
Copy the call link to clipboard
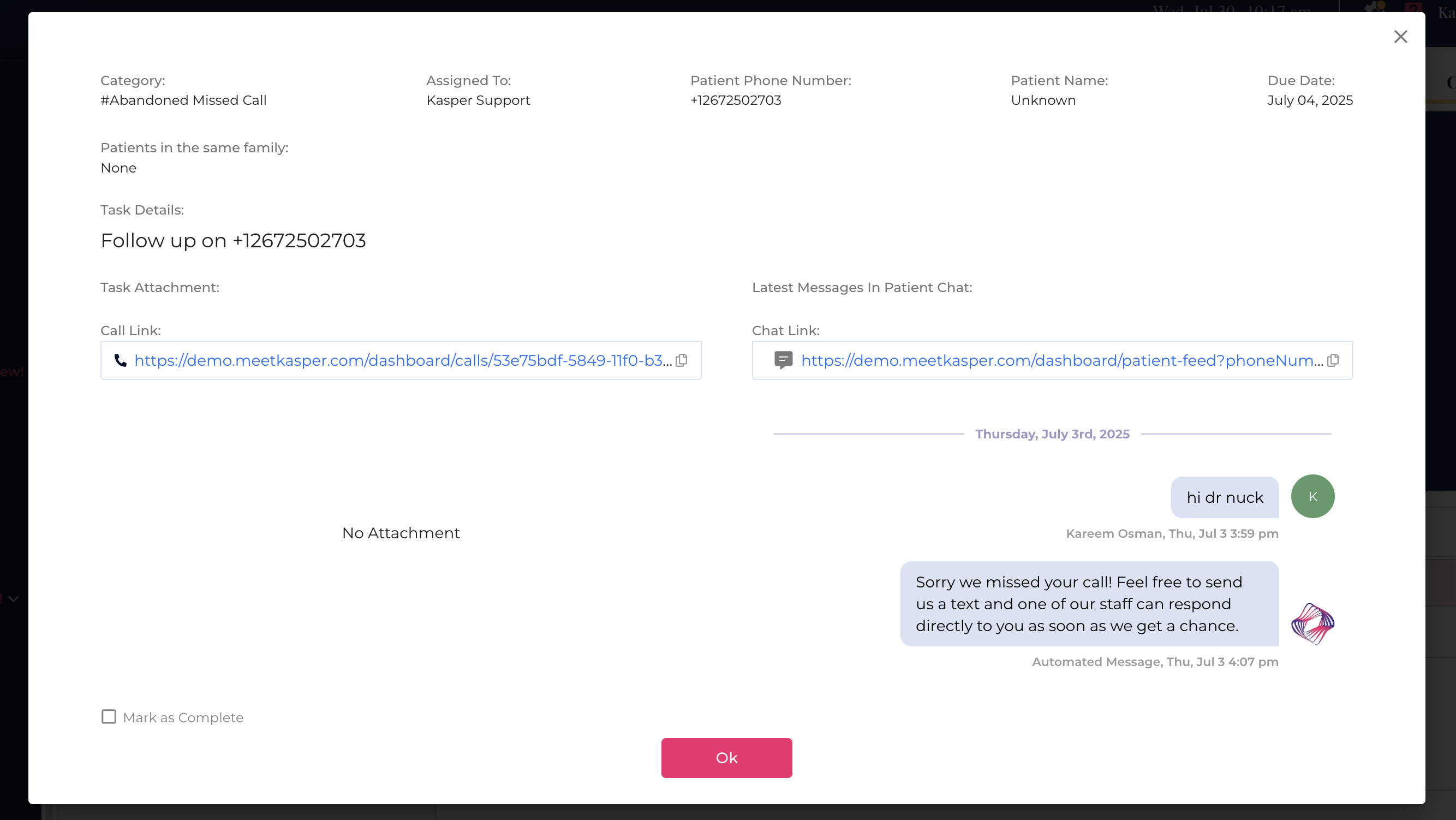(682, 360)
